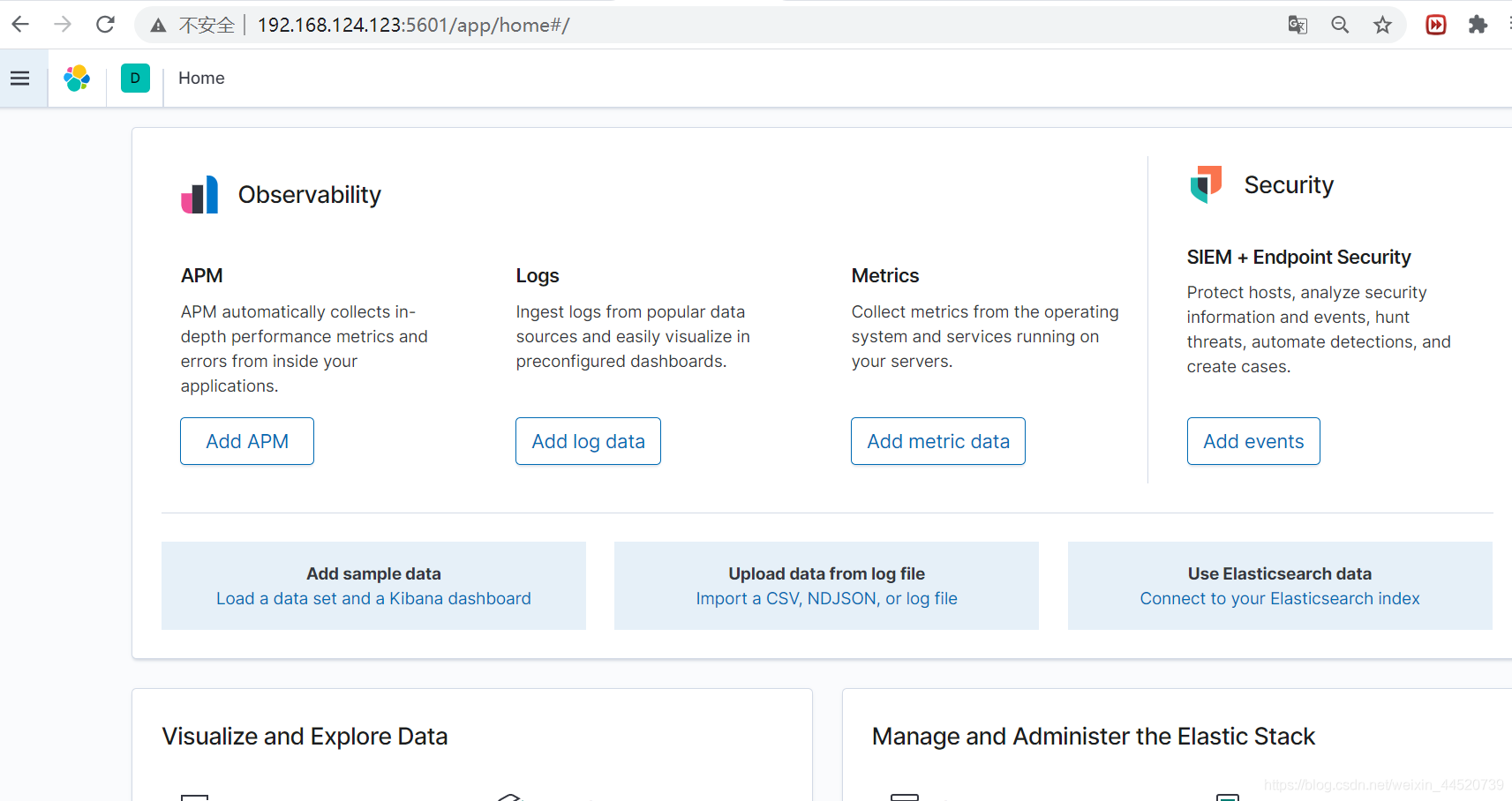Click the Observability bar-chart logo
The image size is (1512, 801).
[x=199, y=194]
